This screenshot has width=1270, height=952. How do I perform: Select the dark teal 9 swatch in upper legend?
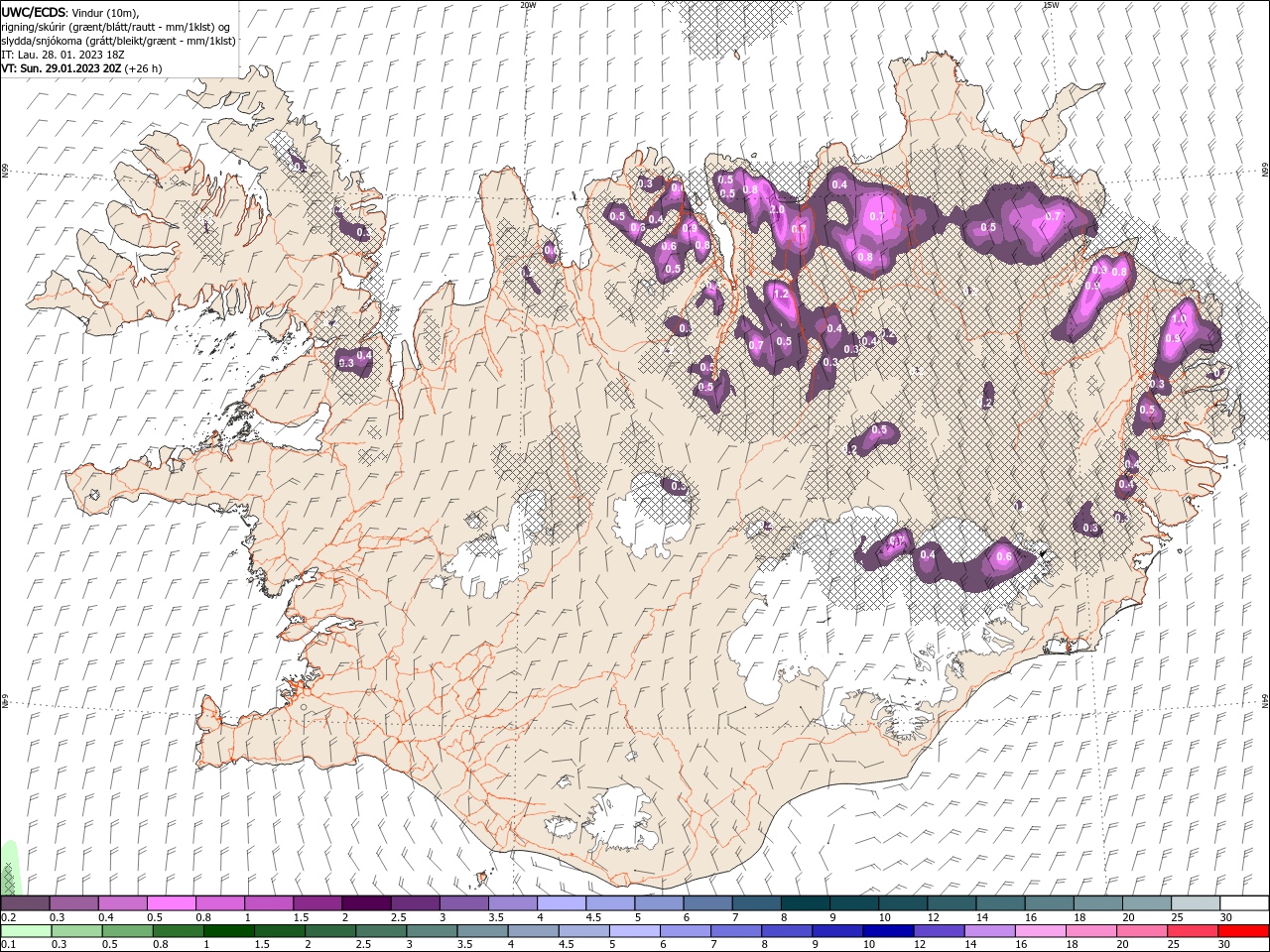852,903
